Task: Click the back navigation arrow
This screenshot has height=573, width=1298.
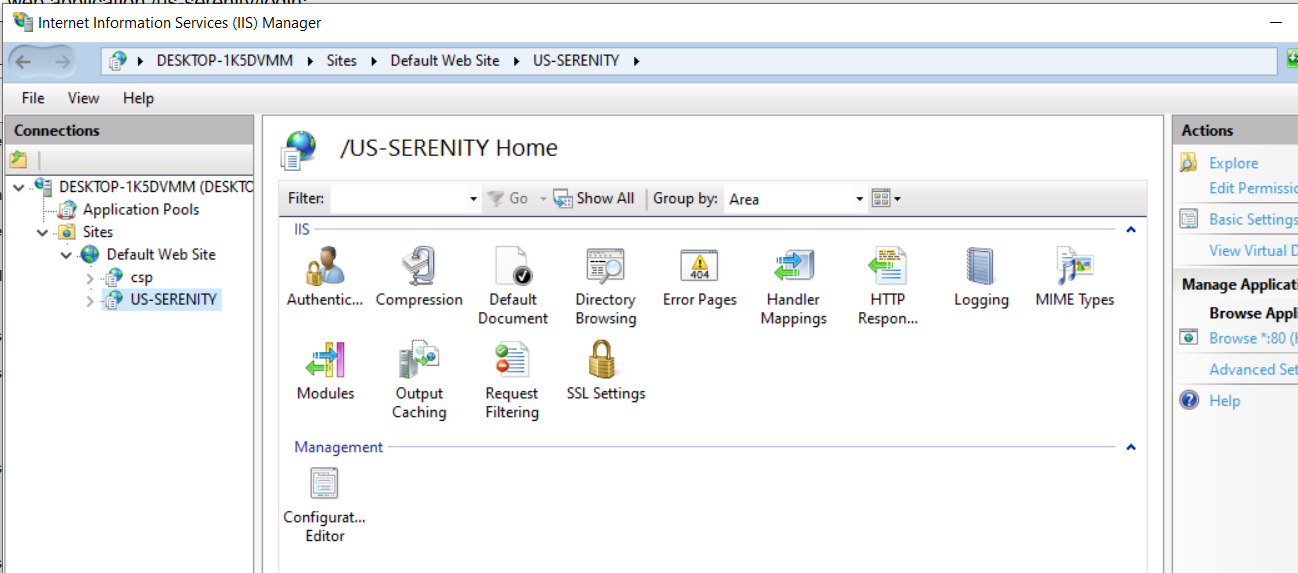Action: coord(23,61)
